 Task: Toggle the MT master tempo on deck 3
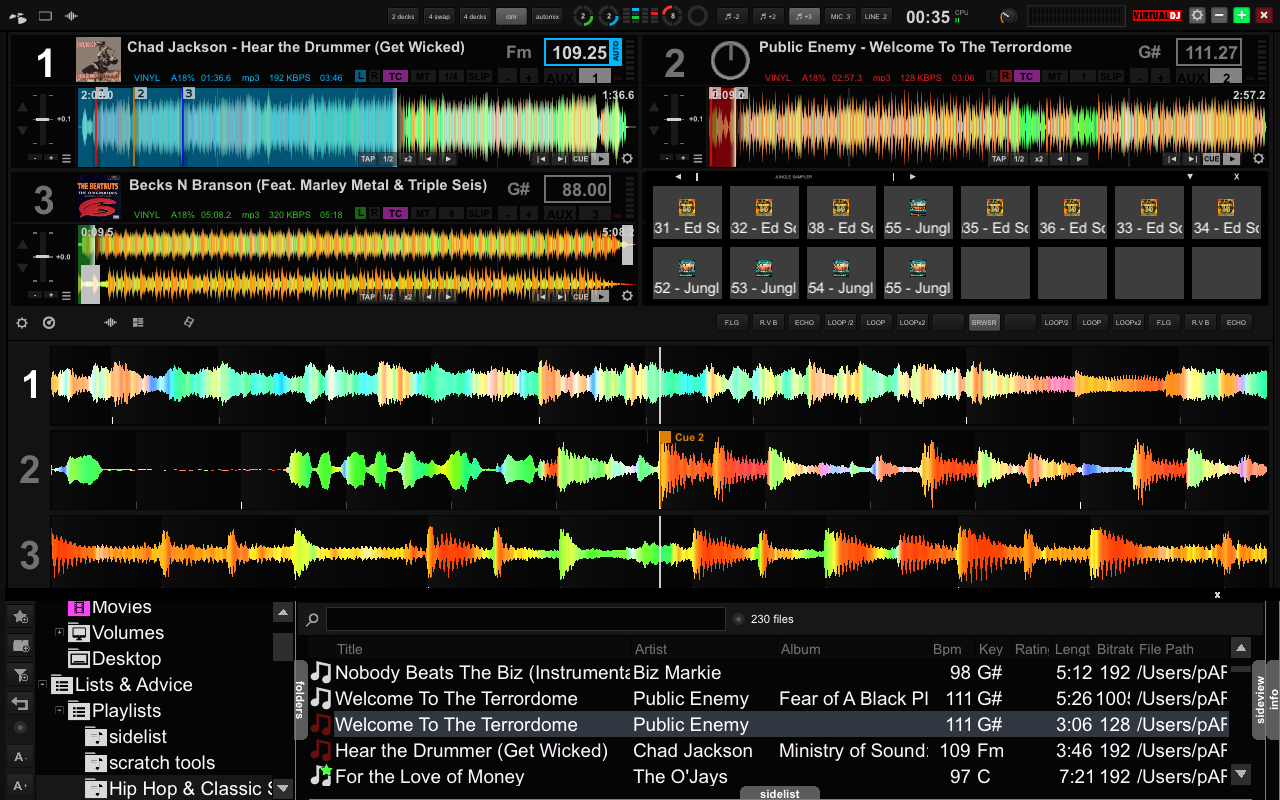click(x=423, y=213)
